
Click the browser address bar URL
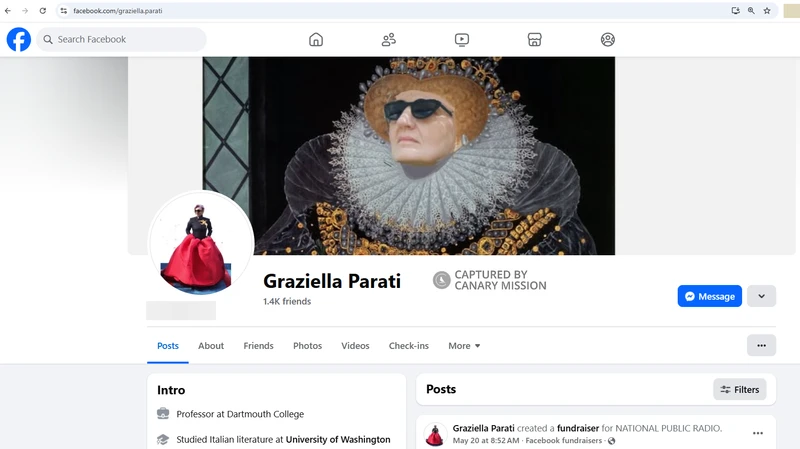tap(118, 11)
